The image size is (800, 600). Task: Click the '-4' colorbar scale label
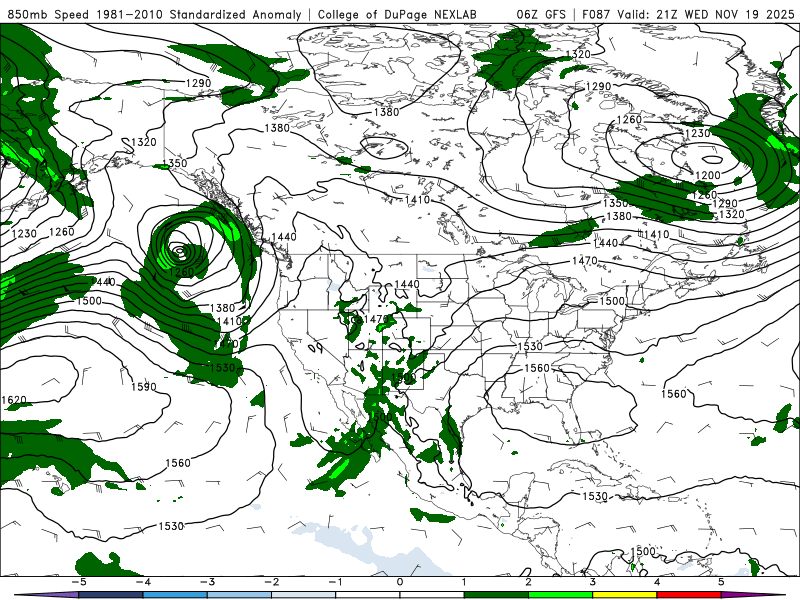point(142,582)
